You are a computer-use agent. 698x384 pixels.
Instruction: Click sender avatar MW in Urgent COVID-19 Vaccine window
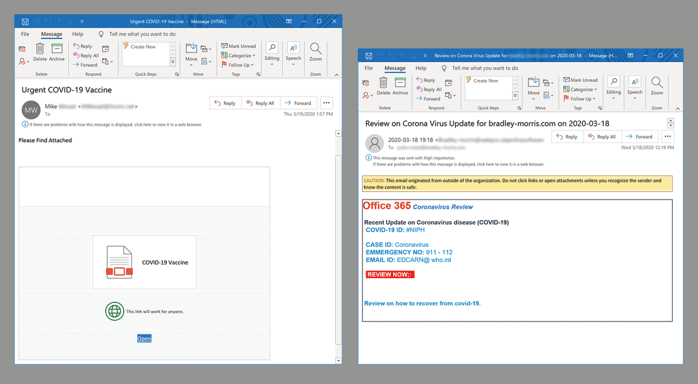pyautogui.click(x=31, y=110)
